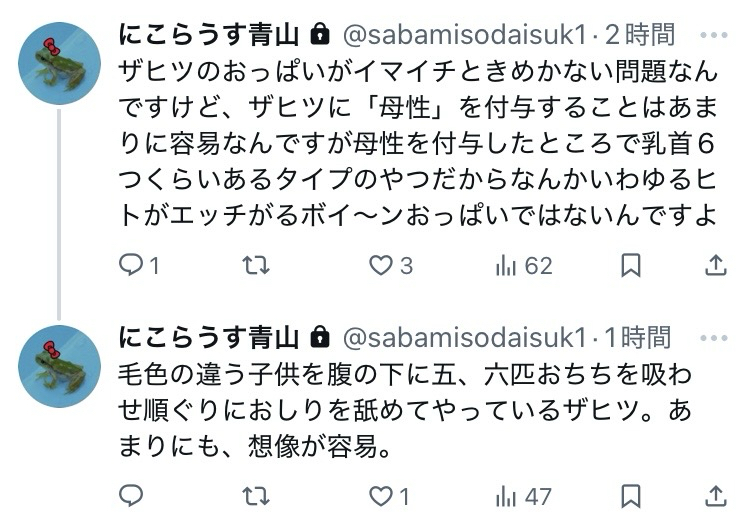Viewport: 750px width, 514px height.
Task: Bookmark the first tweet
Action: tap(631, 265)
